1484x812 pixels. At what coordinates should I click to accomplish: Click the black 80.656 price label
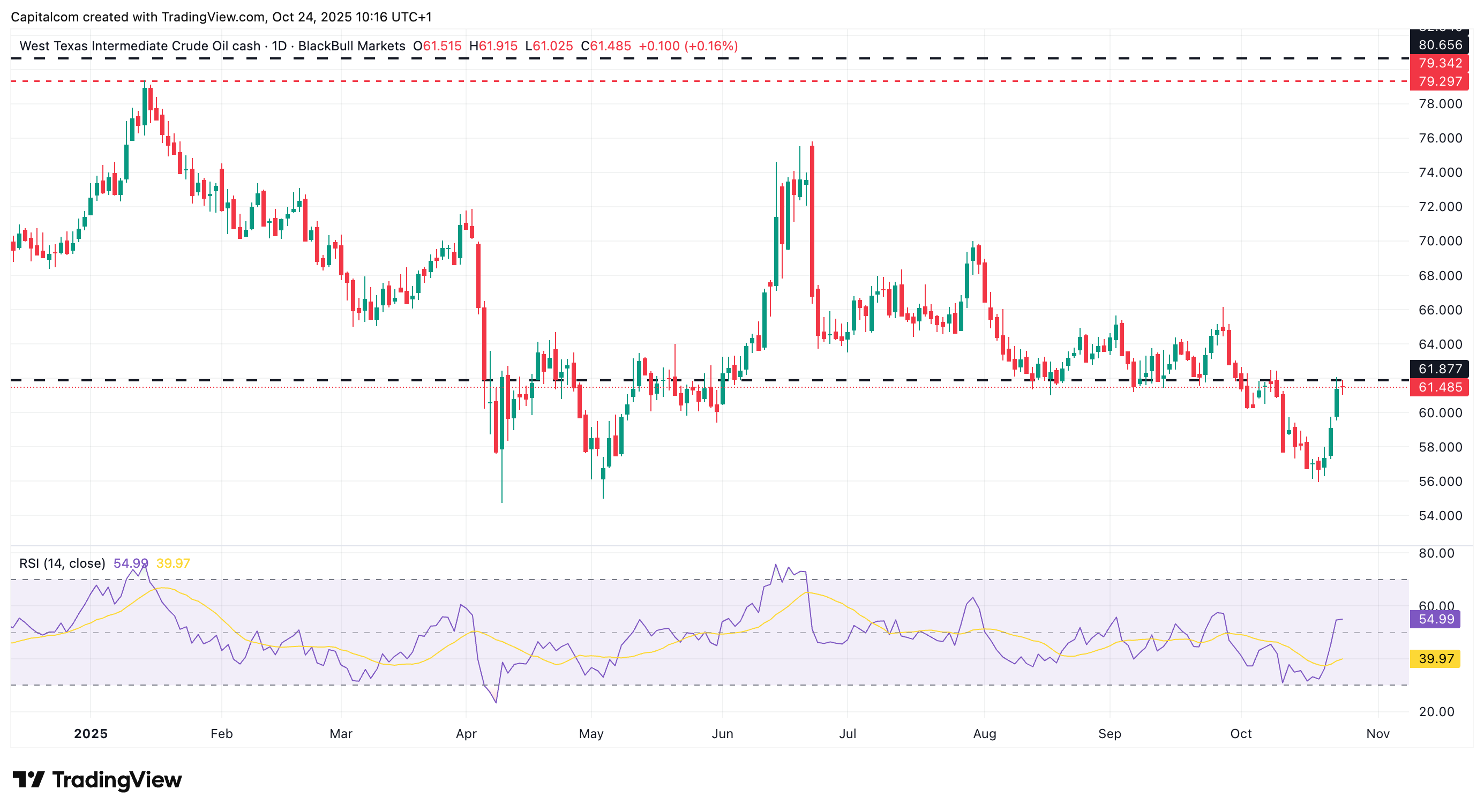[x=1439, y=45]
